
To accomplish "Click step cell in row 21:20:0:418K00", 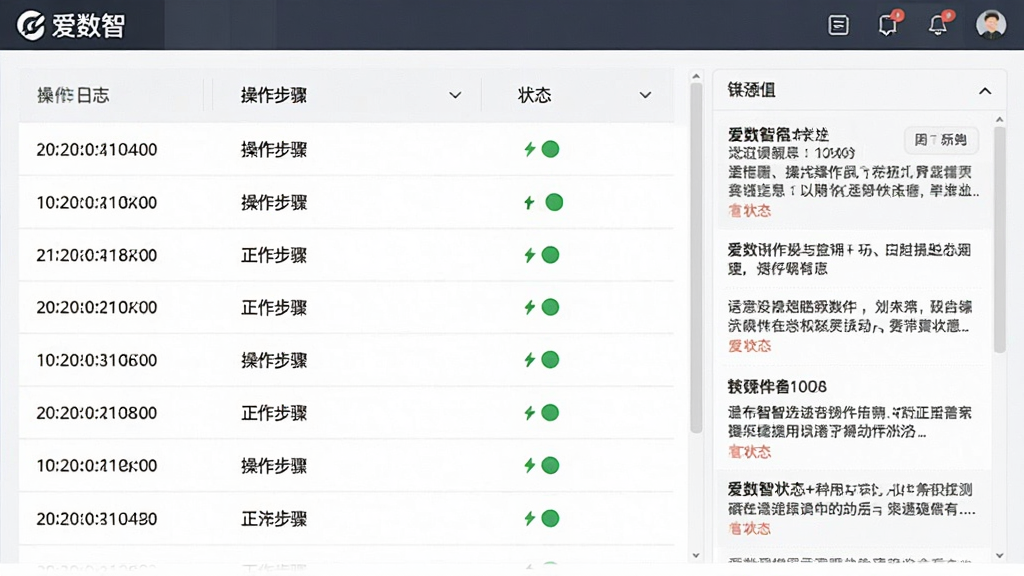I will coord(274,255).
